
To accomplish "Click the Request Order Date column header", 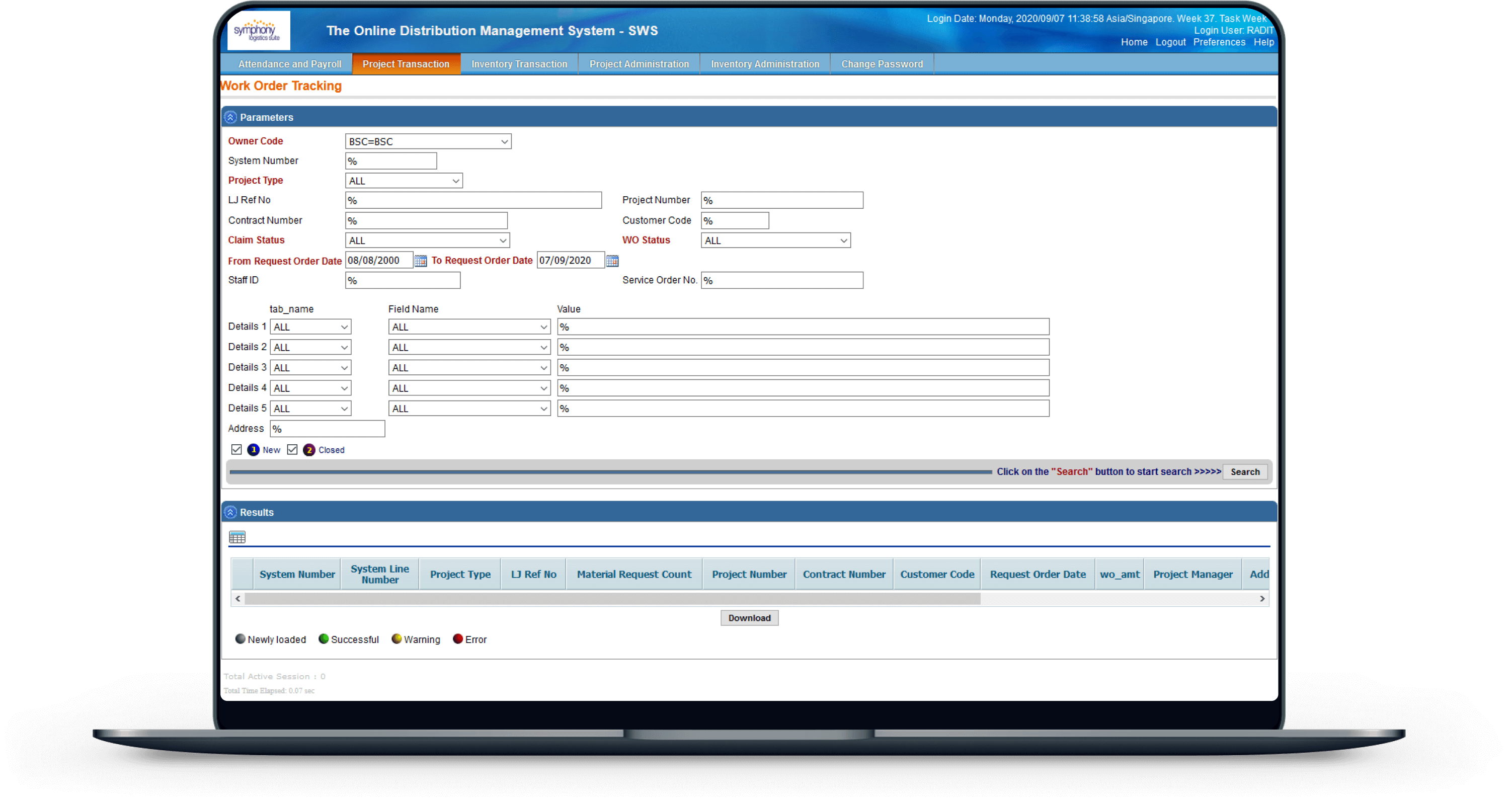I will [1037, 575].
